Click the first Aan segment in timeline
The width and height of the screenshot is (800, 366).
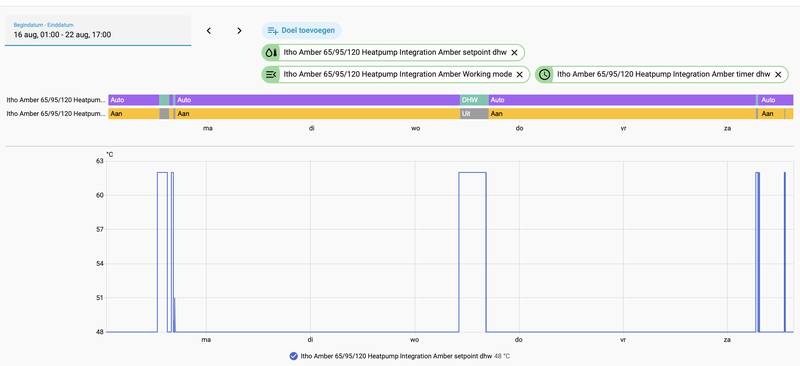point(134,114)
